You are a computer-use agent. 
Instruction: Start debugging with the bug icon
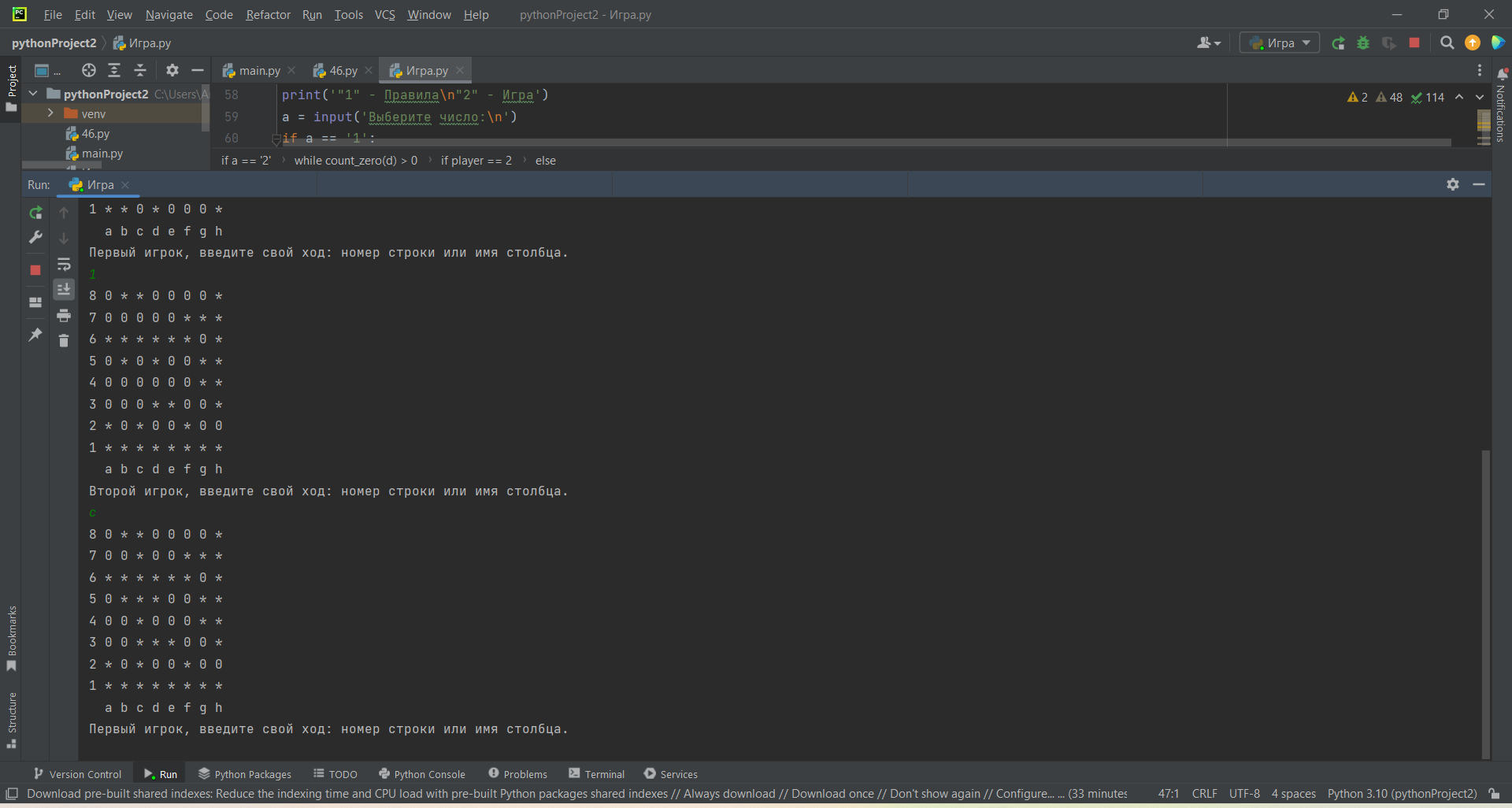pyautogui.click(x=1363, y=43)
